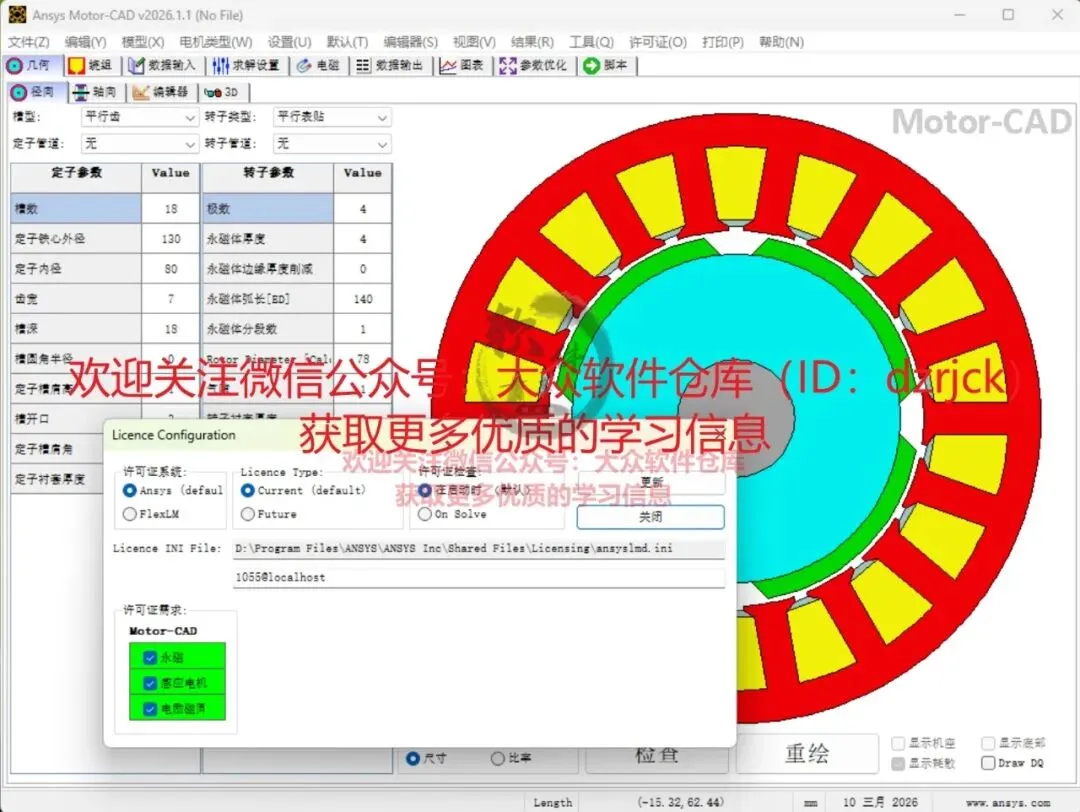Switch to the 径向 radial view
The image size is (1080, 812).
34,92
